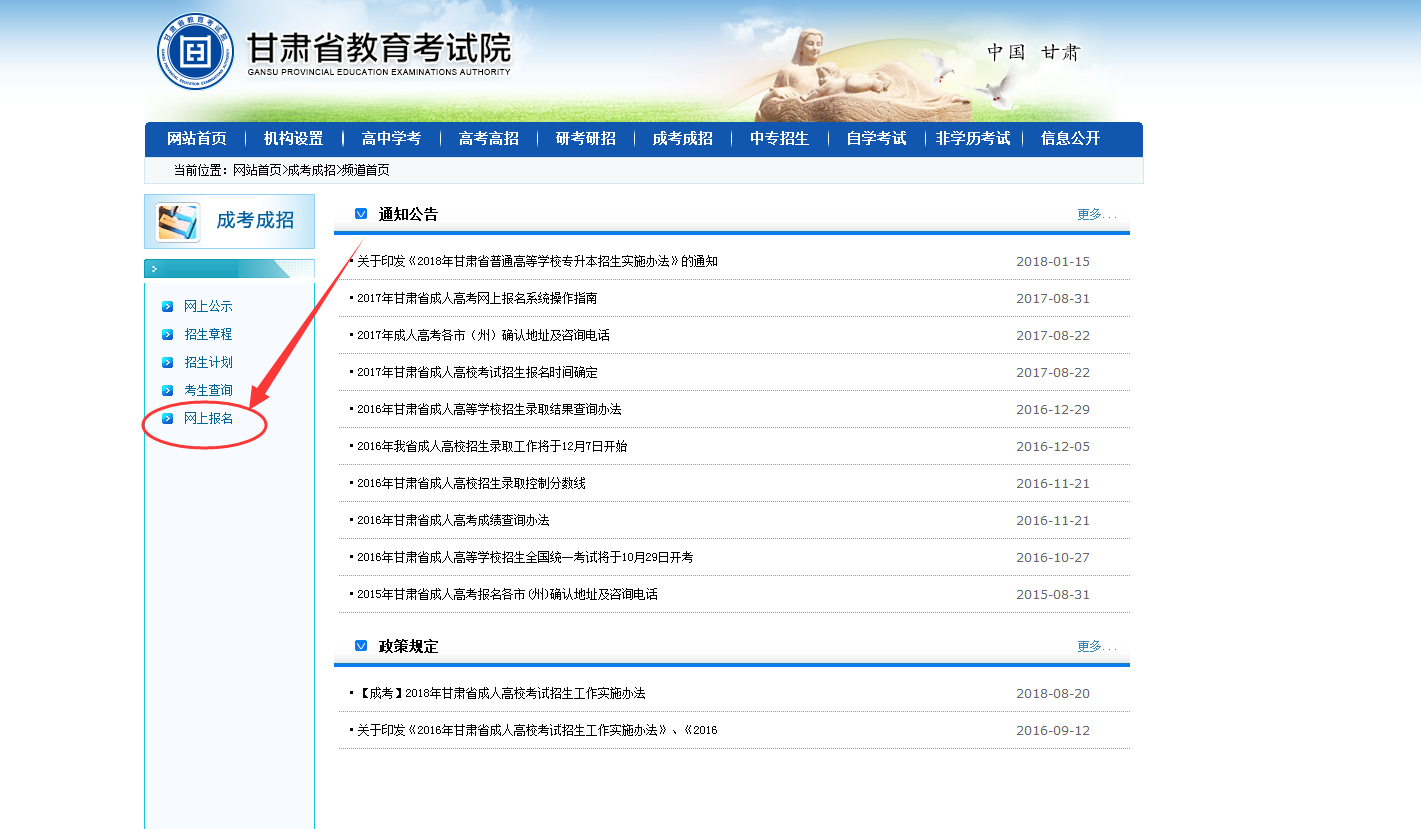
Task: Go to 高考高招 in the navigation bar
Action: click(x=488, y=139)
